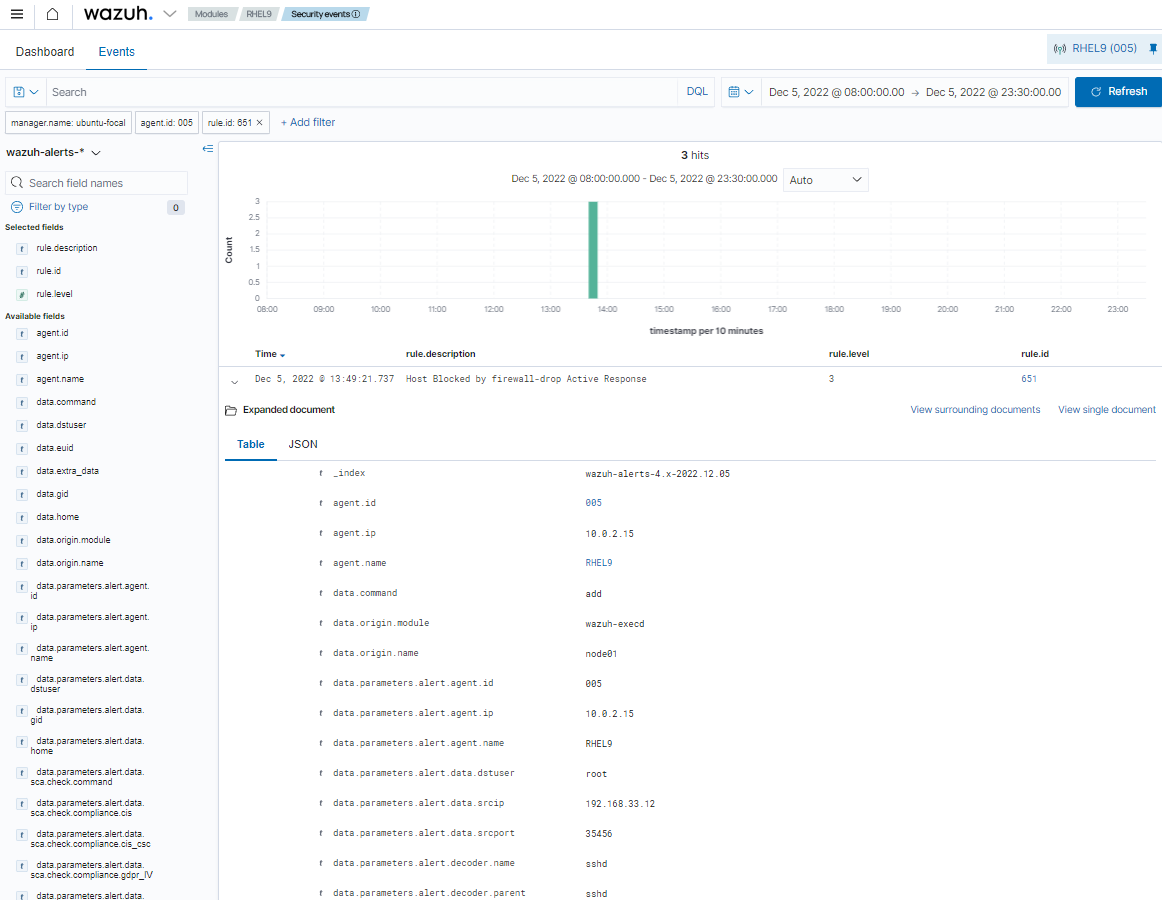This screenshot has width=1162, height=900.
Task: Click the agent.id value 005 link
Action: pyautogui.click(x=594, y=503)
